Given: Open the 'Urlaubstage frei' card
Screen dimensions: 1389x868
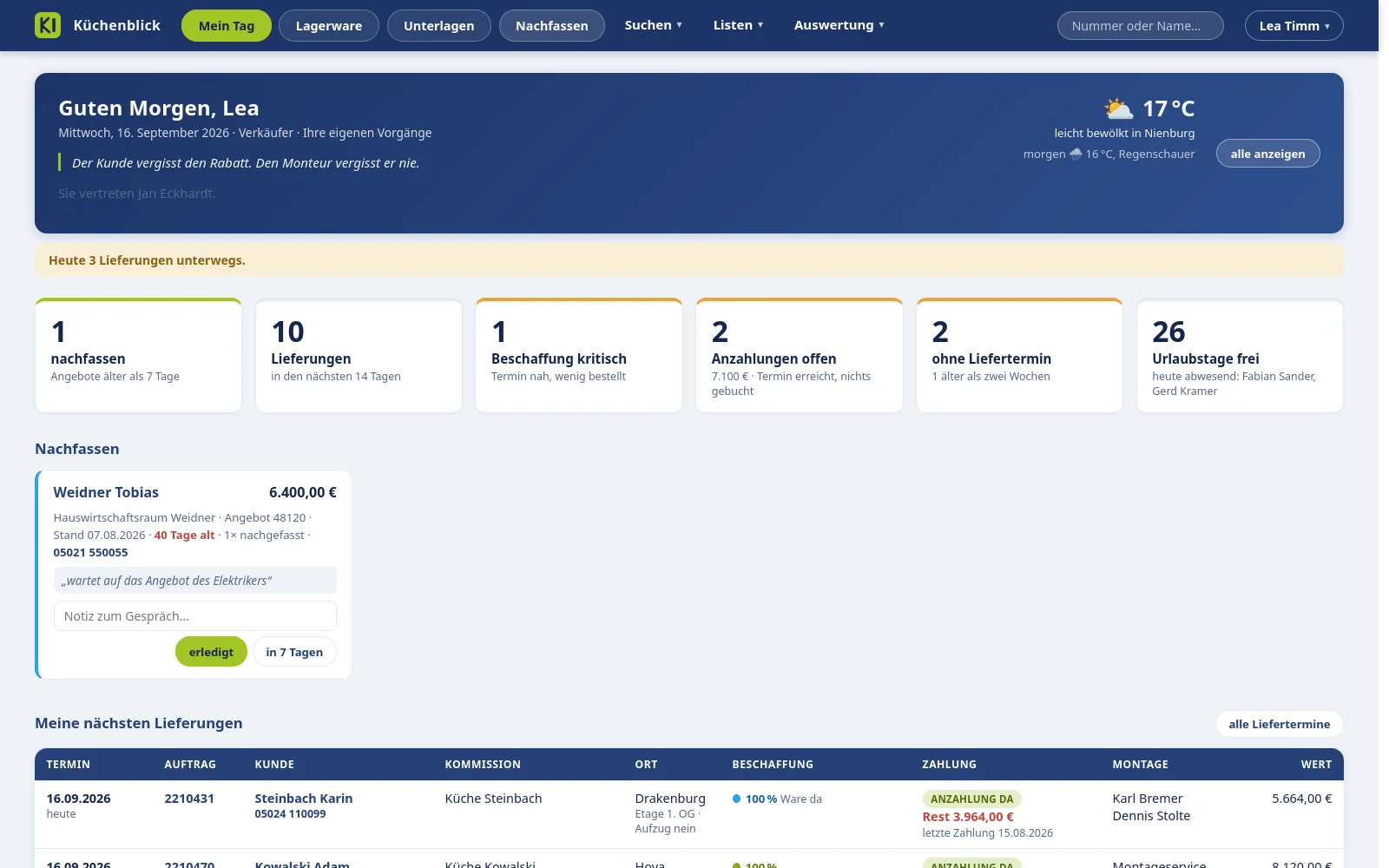Looking at the screenshot, I should (x=1240, y=356).
